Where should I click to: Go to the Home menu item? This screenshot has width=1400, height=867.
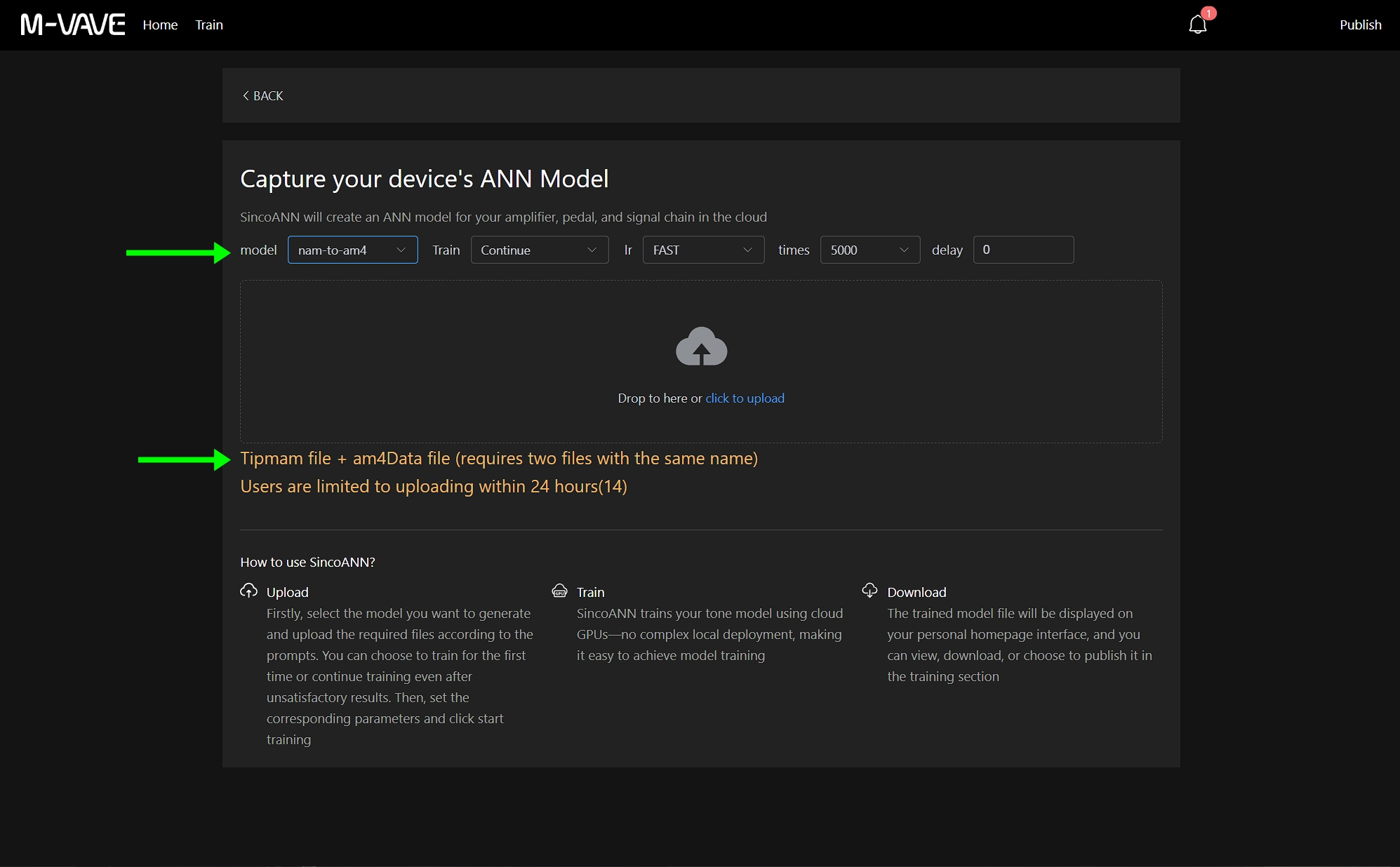[x=160, y=25]
